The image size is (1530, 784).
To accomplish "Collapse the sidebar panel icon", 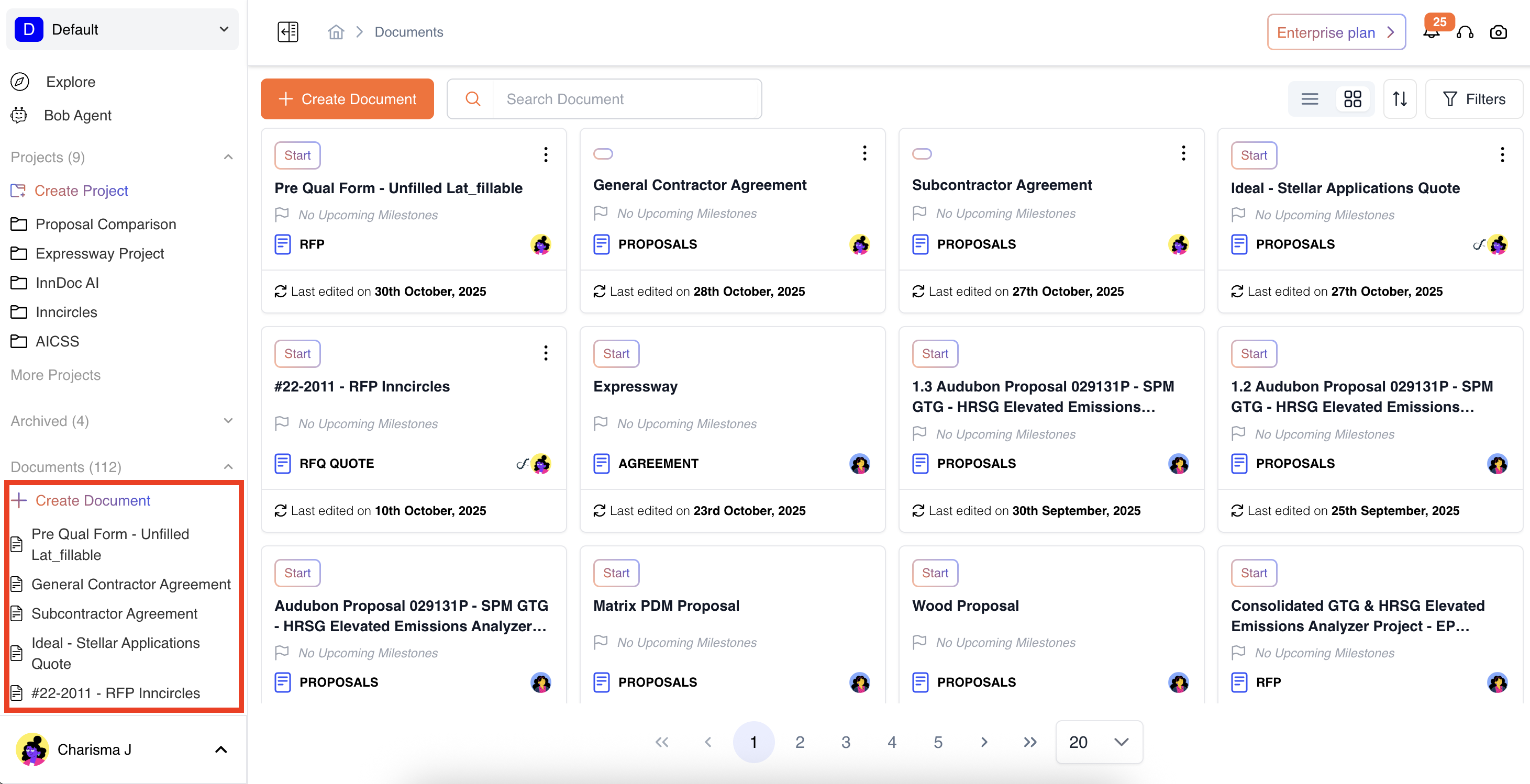I will point(288,32).
